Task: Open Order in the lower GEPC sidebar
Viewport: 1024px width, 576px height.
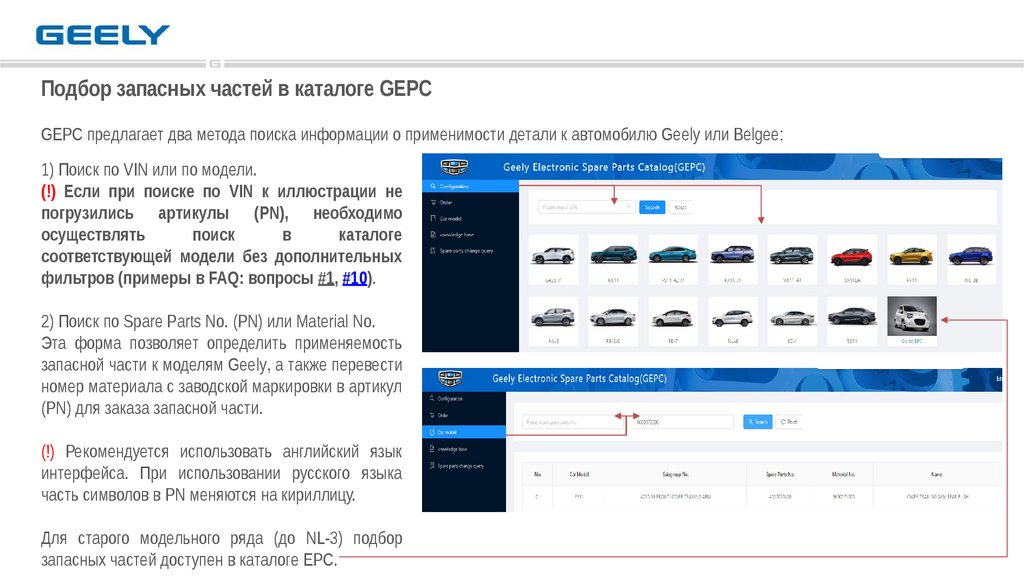Action: tap(443, 415)
